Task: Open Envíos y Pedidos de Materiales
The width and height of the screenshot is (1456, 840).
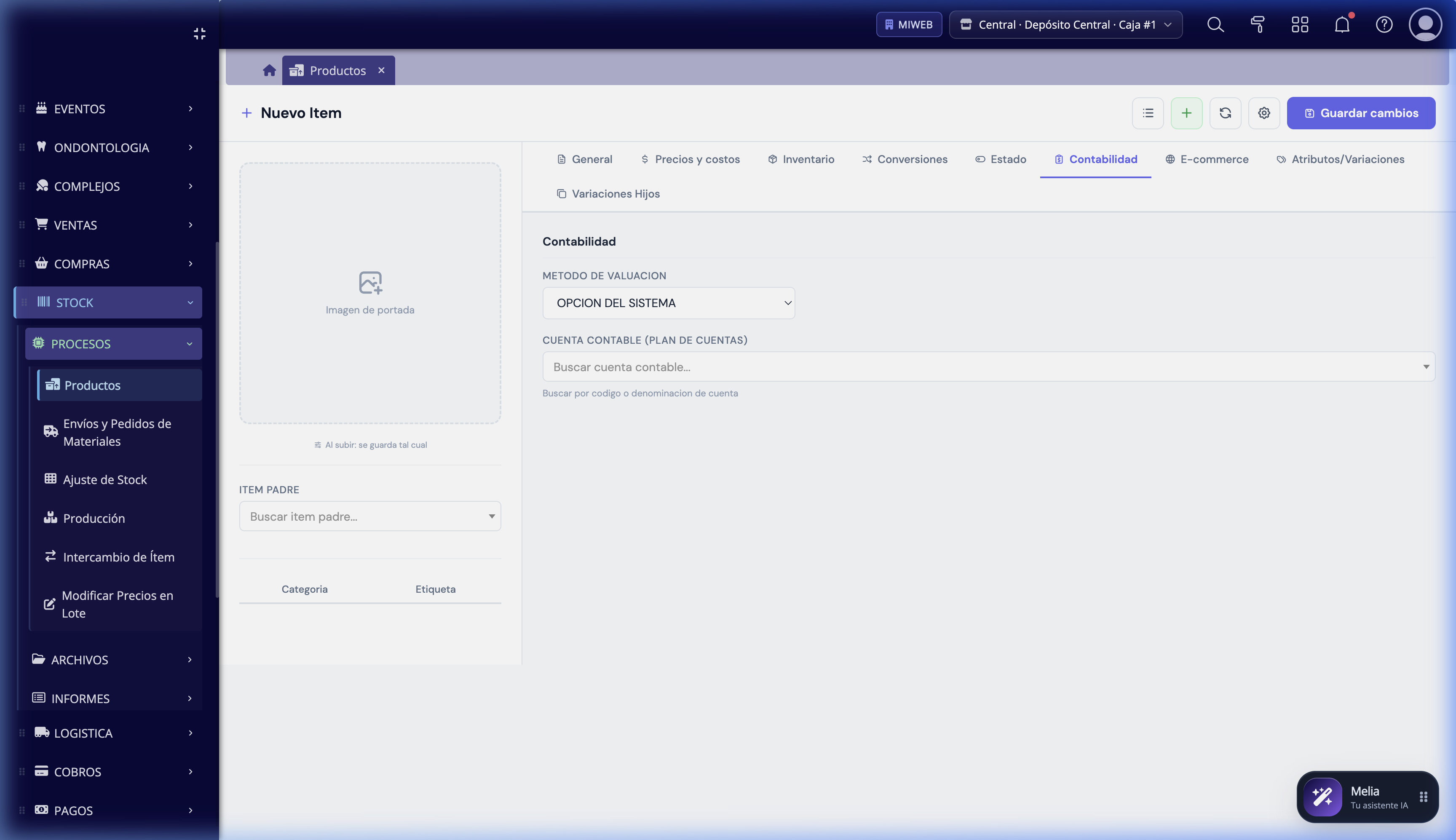Action: point(120,432)
